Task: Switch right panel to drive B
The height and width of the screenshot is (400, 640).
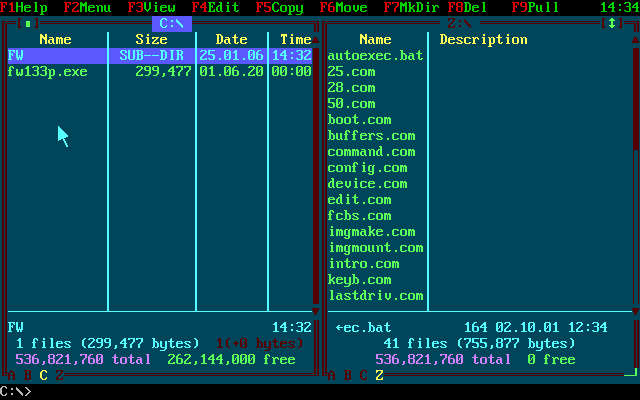Action: point(347,375)
